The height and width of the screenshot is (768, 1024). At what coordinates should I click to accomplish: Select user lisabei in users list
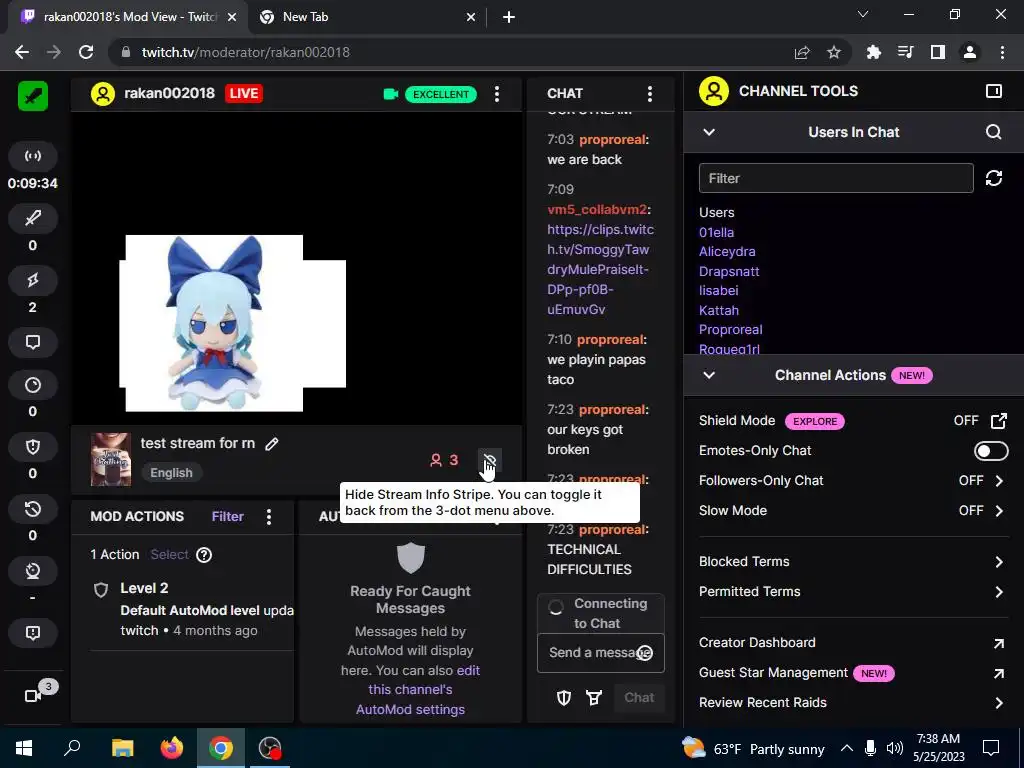tap(718, 291)
